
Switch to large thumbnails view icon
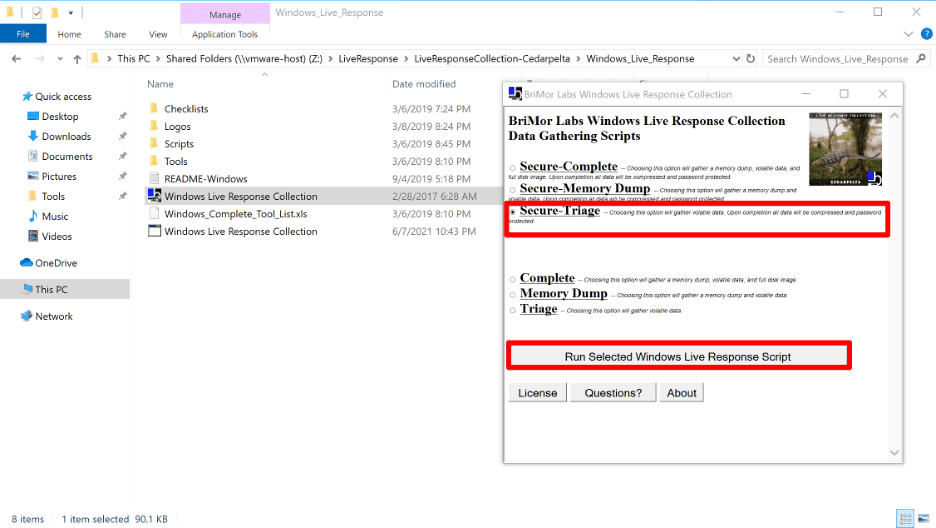pos(923,518)
